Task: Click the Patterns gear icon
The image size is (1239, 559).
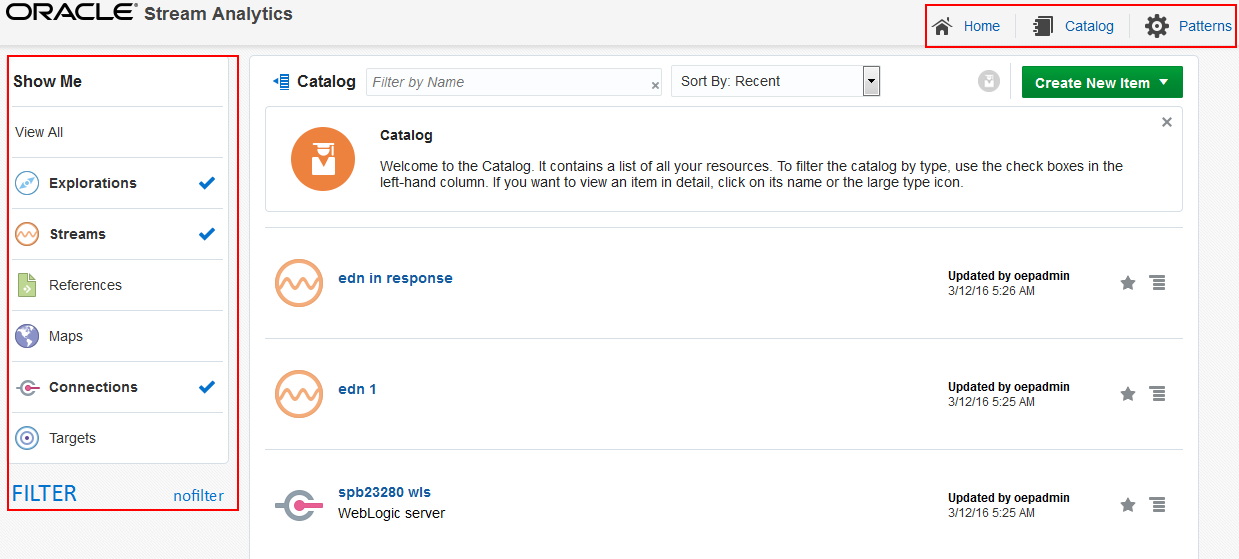Action: [1157, 26]
